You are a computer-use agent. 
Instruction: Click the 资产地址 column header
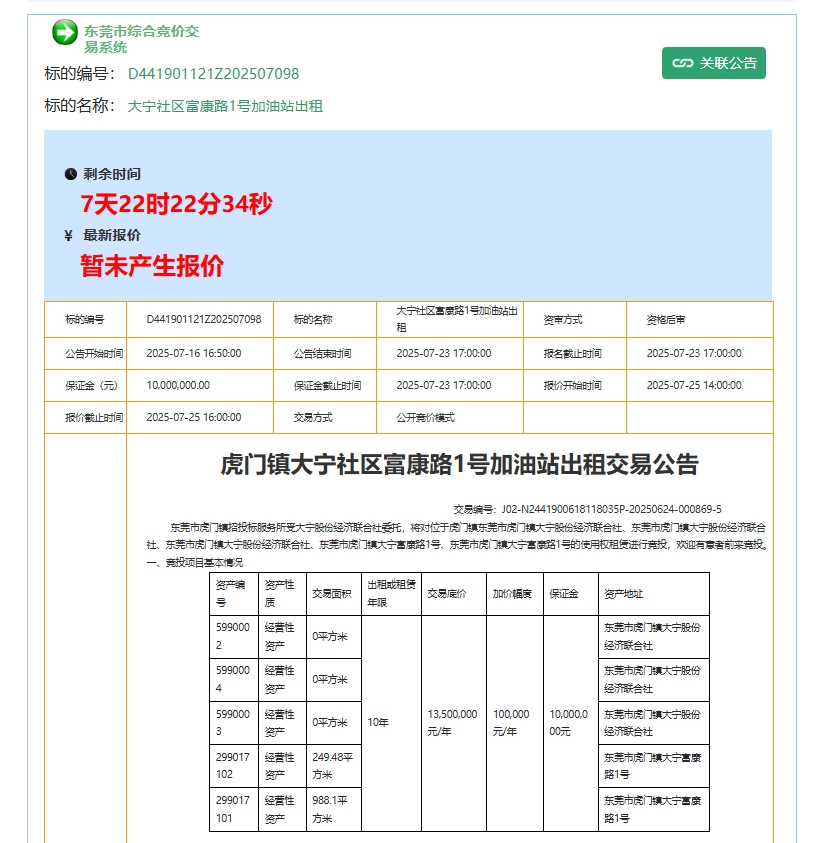pyautogui.click(x=653, y=594)
